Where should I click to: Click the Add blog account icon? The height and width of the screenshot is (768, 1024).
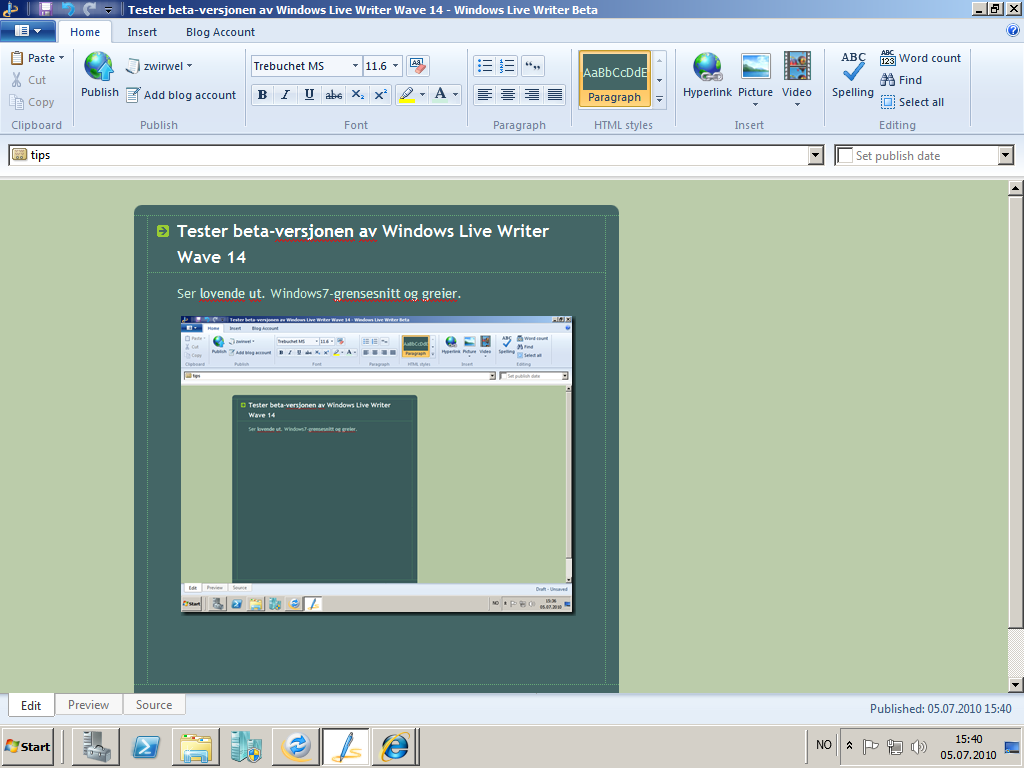point(133,95)
